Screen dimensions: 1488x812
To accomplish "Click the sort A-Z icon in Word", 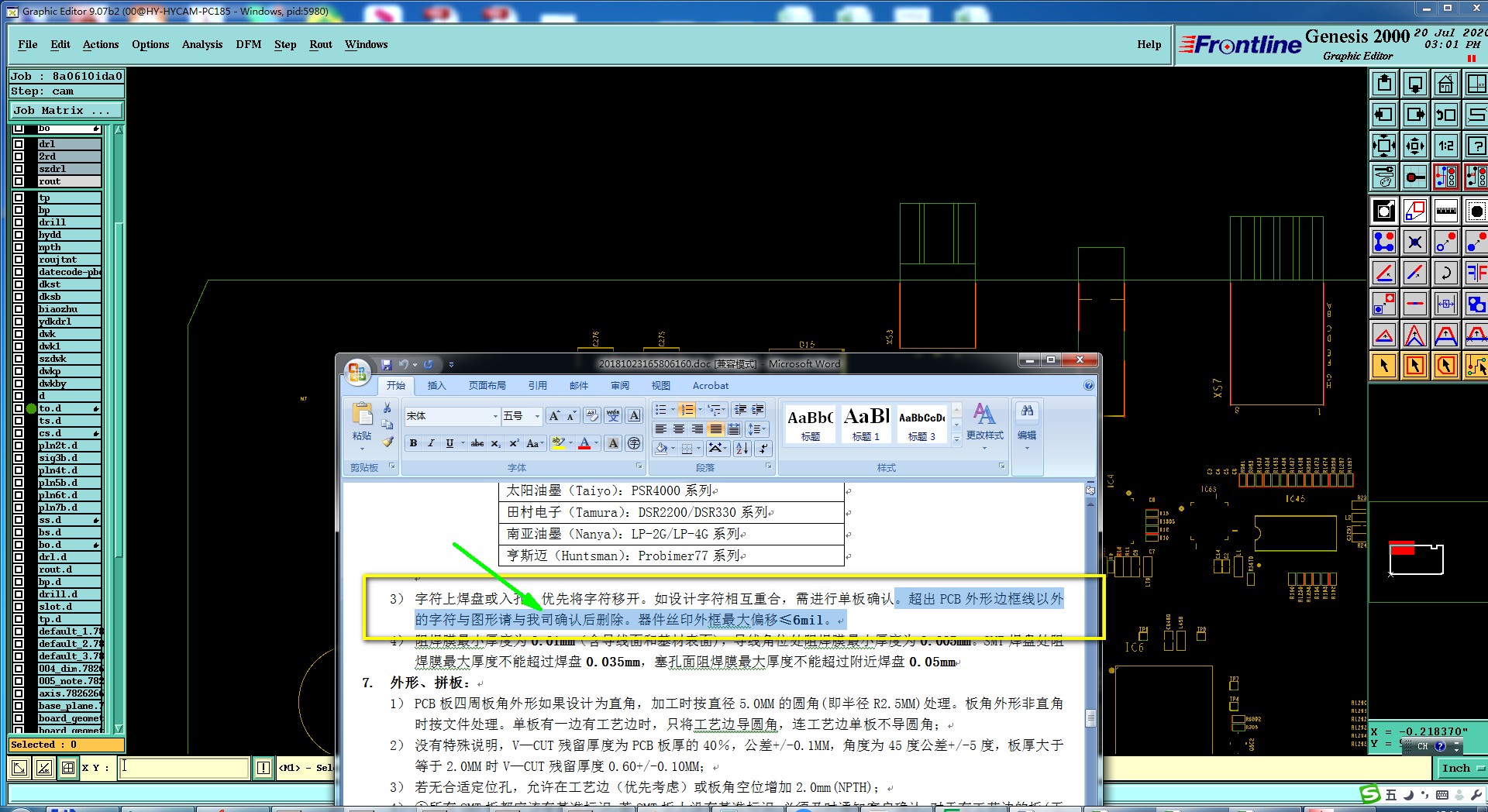I will click(x=742, y=448).
